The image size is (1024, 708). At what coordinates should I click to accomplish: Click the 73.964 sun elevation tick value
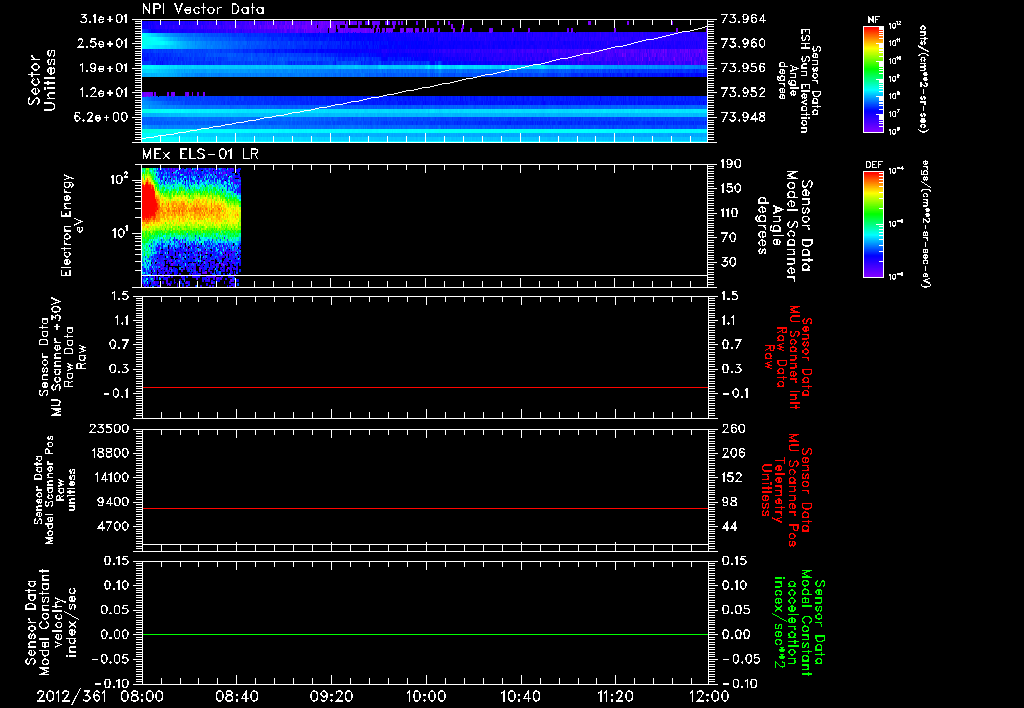[743, 18]
